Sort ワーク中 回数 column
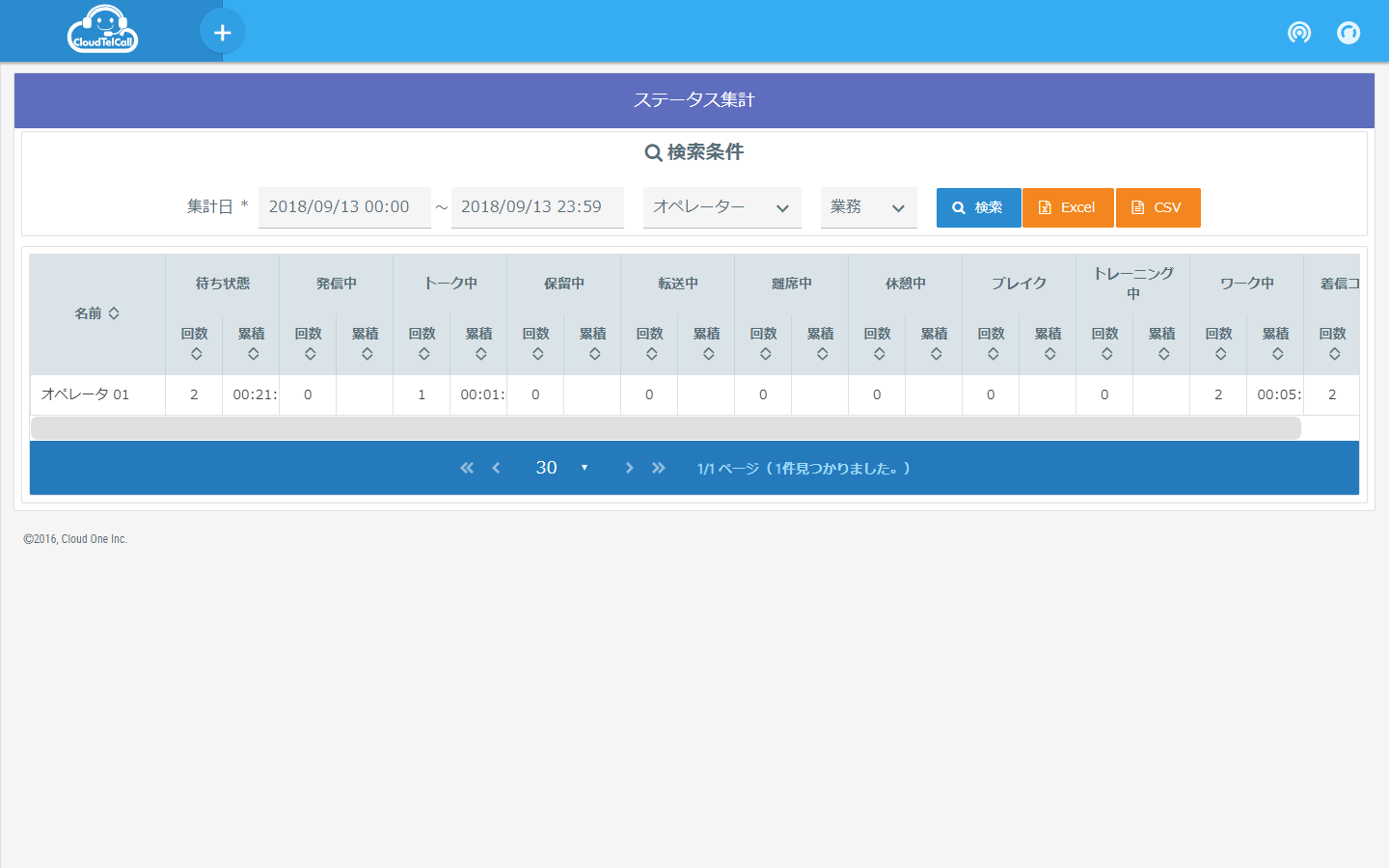This screenshot has height=868, width=1389. 1218,343
